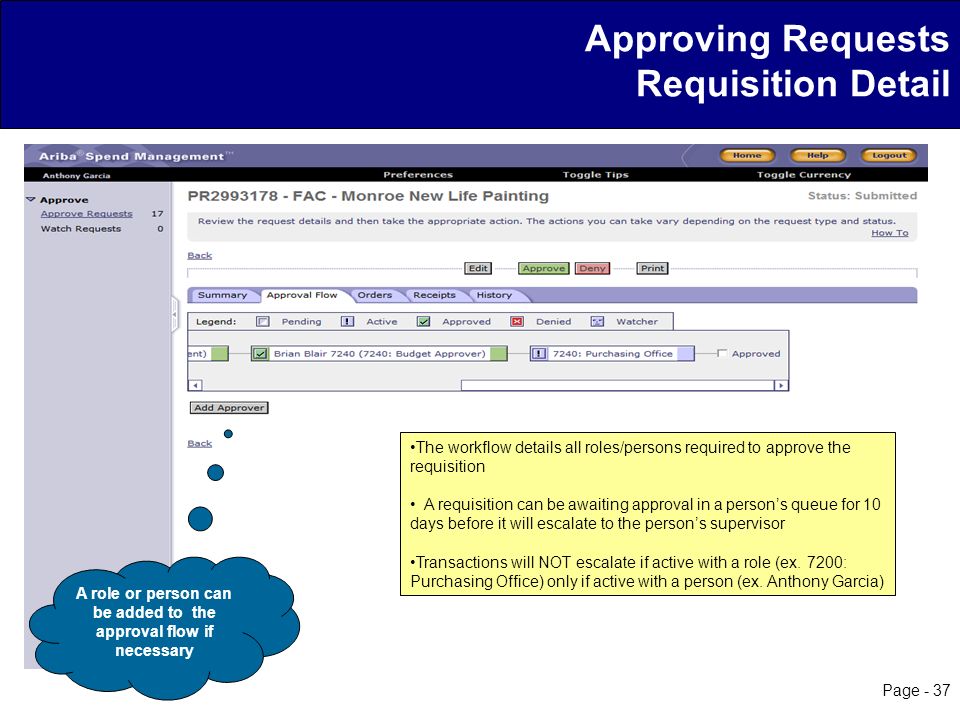This screenshot has width=960, height=720.
Task: Click the approval flow right scroll arrow
Action: [781, 385]
